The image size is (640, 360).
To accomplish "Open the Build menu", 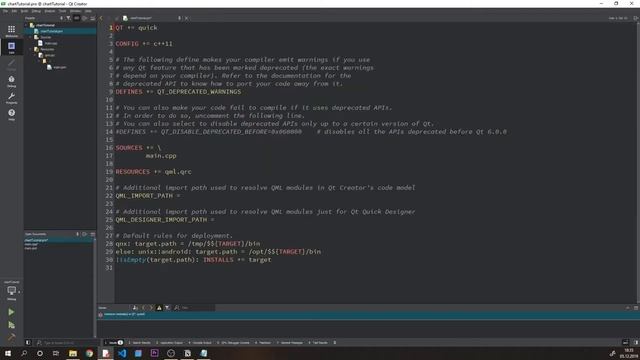I will coord(24,11).
